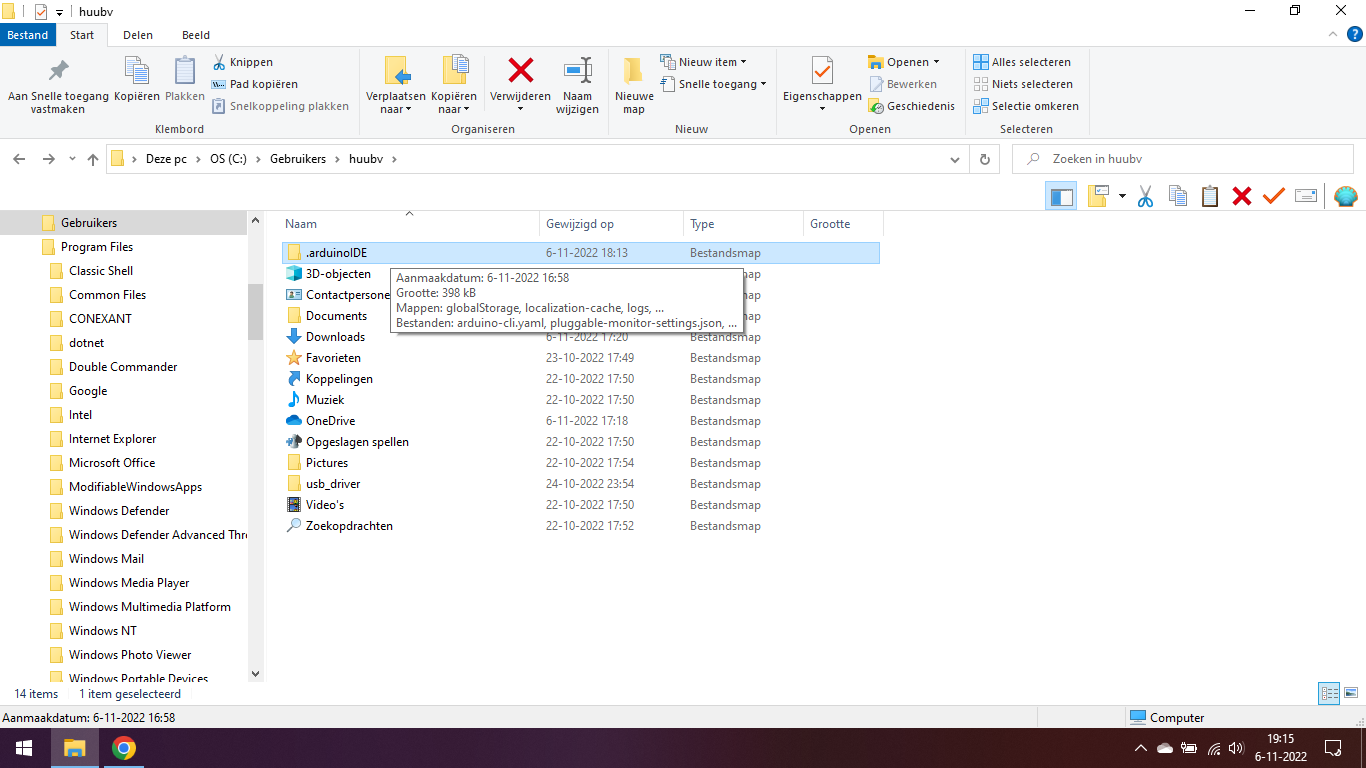Viewport: 1366px width, 768px height.
Task: Refresh the huubv folder view
Action: click(x=985, y=159)
